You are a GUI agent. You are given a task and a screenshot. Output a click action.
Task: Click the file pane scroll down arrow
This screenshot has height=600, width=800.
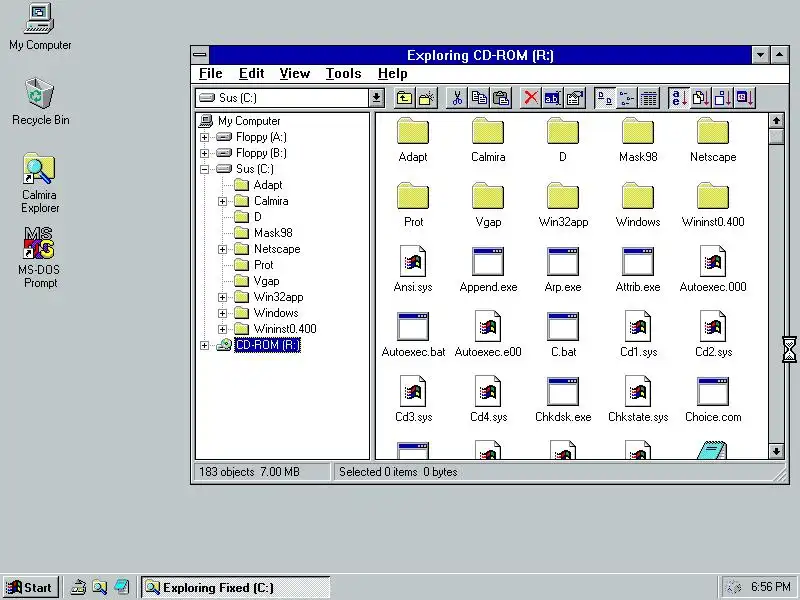pos(776,451)
